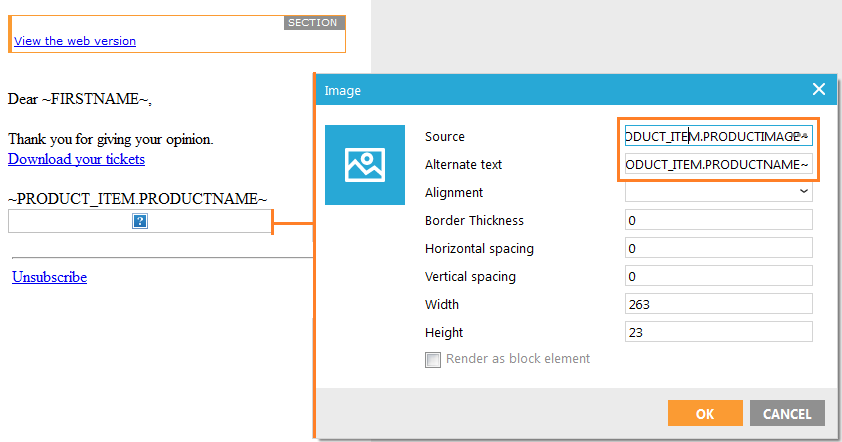Follow the Download your tickets link
This screenshot has width=842, height=442.
[76, 159]
